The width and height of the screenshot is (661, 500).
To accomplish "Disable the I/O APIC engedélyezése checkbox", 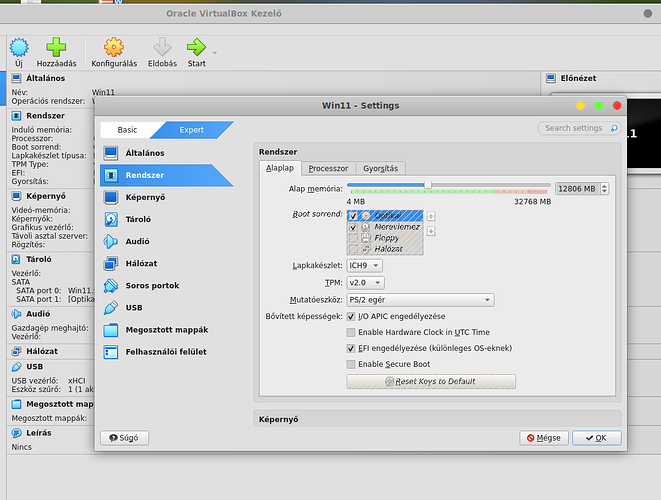I will [351, 316].
